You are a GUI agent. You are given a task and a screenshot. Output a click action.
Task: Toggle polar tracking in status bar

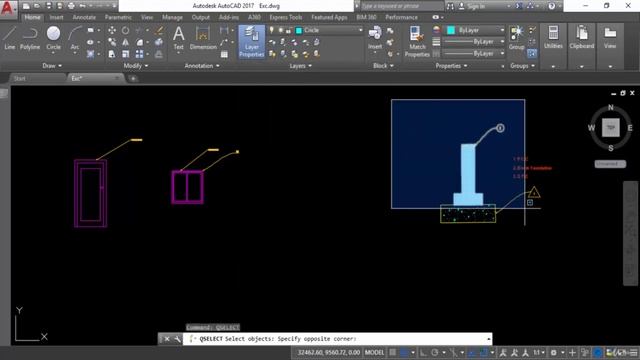(x=435, y=352)
